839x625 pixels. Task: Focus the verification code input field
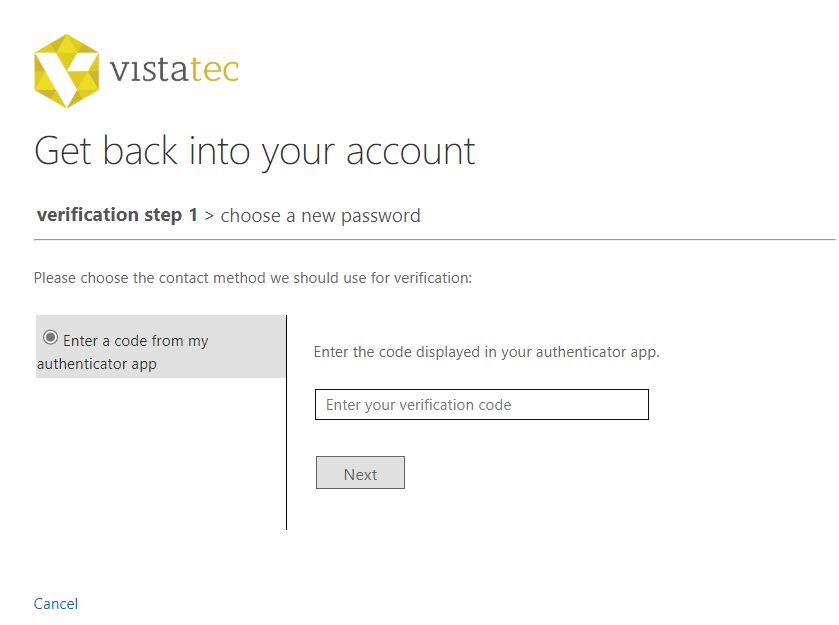tap(482, 405)
